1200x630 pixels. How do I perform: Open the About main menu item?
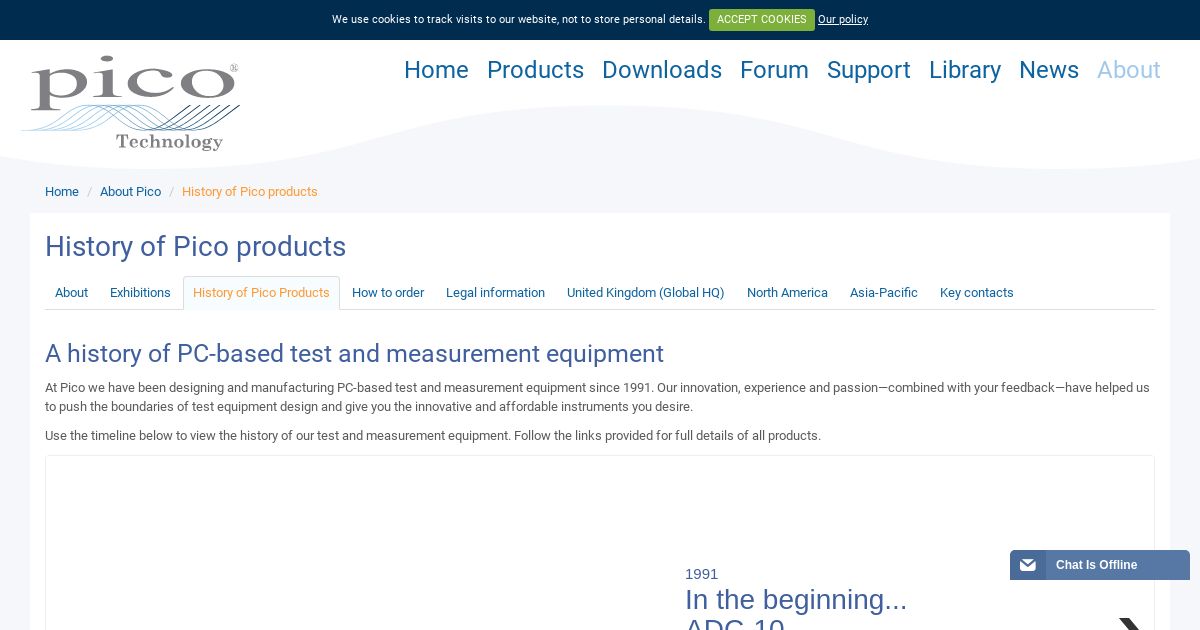(x=1129, y=70)
